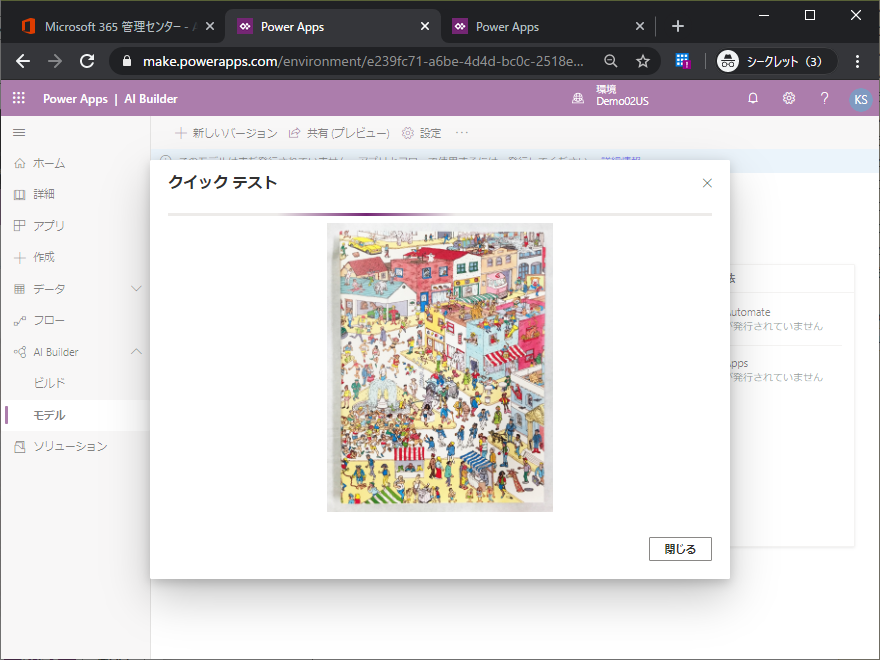Screen dimensions: 880x660
Task: Switch to Microsoft 365 管理センター tab
Action: [x=113, y=26]
